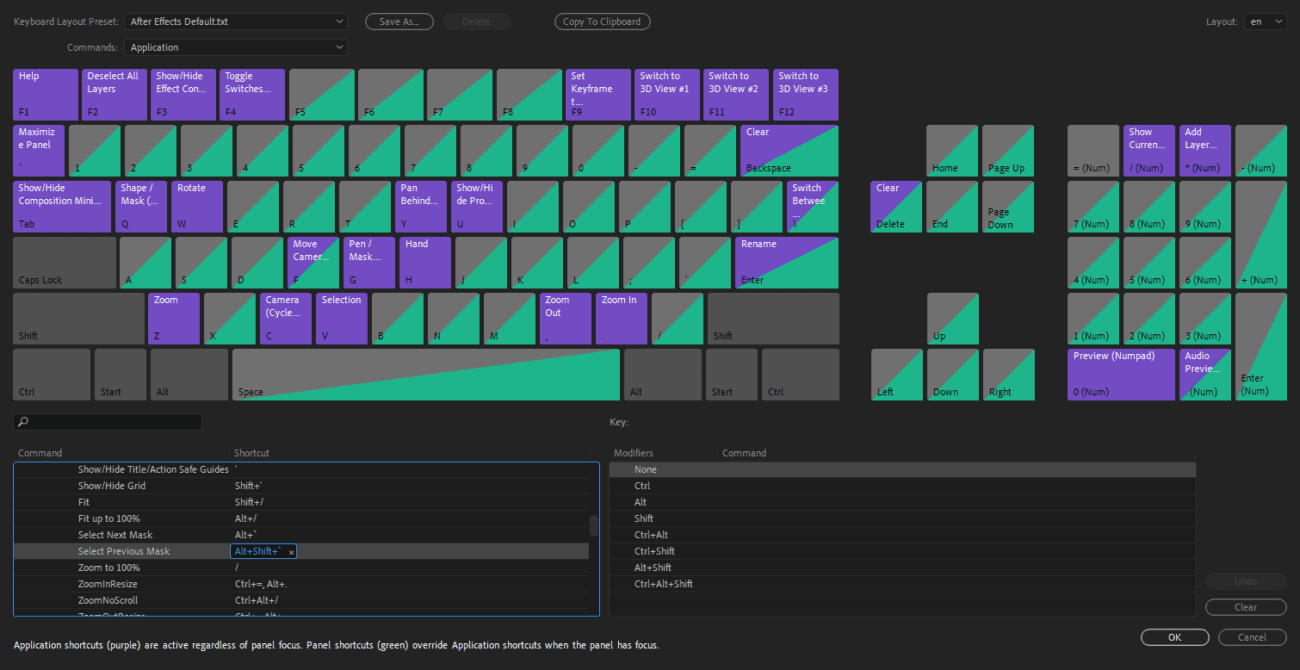Select the Pen / Mask G key
Viewport: 1300px width, 670px height.
(369, 262)
